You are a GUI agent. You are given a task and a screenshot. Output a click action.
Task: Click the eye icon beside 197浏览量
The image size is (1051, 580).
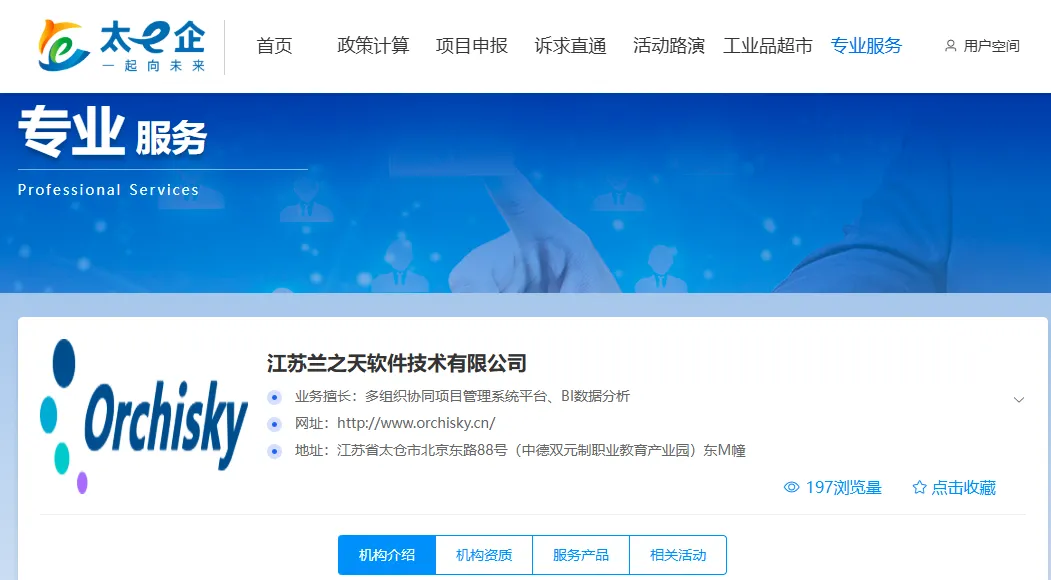pyautogui.click(x=792, y=487)
